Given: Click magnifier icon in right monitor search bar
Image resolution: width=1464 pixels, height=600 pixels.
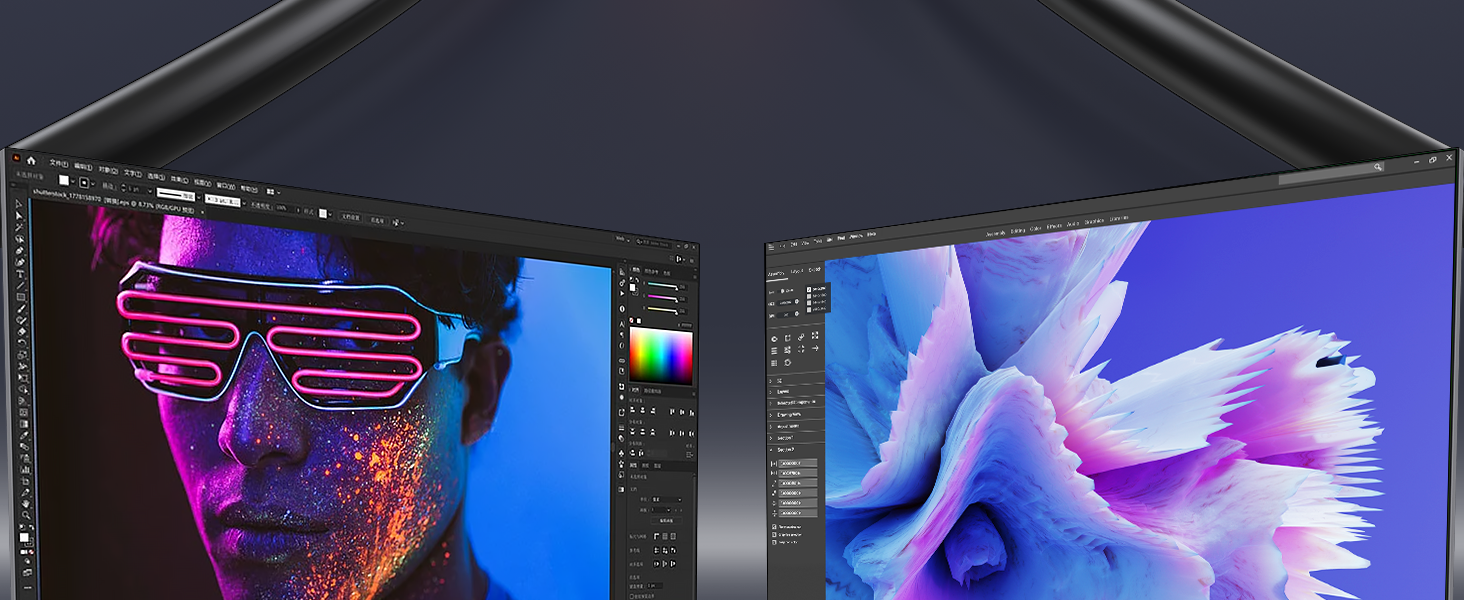Looking at the screenshot, I should click(1377, 167).
